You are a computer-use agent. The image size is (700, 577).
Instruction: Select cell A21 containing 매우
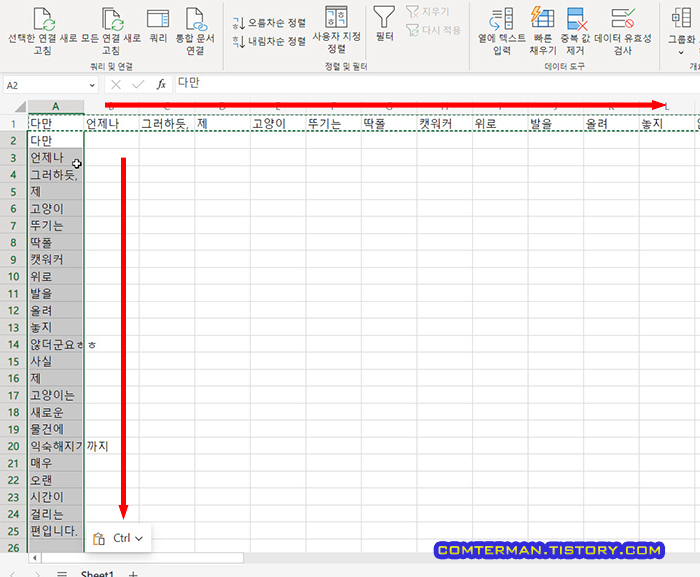click(56, 463)
